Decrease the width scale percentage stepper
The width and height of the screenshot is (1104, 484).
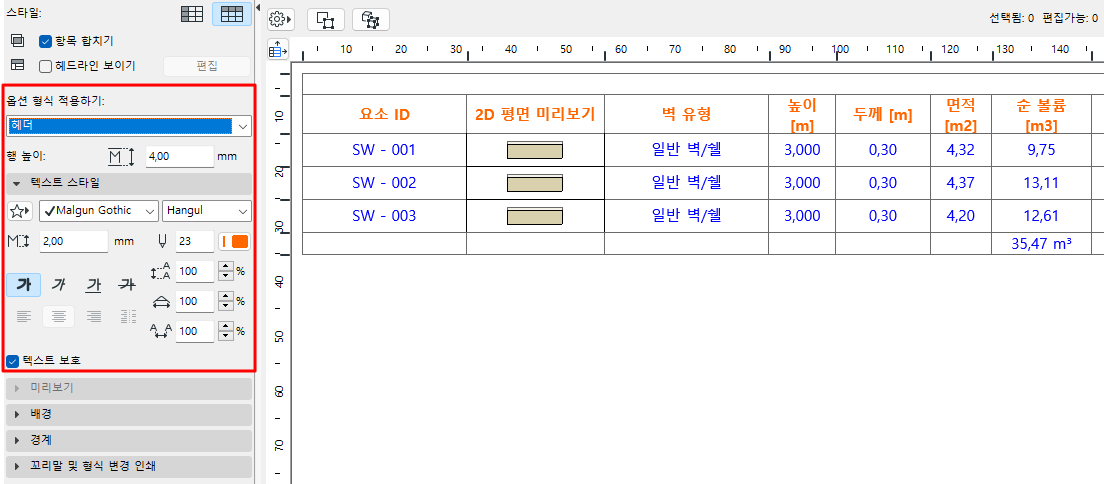(x=226, y=306)
